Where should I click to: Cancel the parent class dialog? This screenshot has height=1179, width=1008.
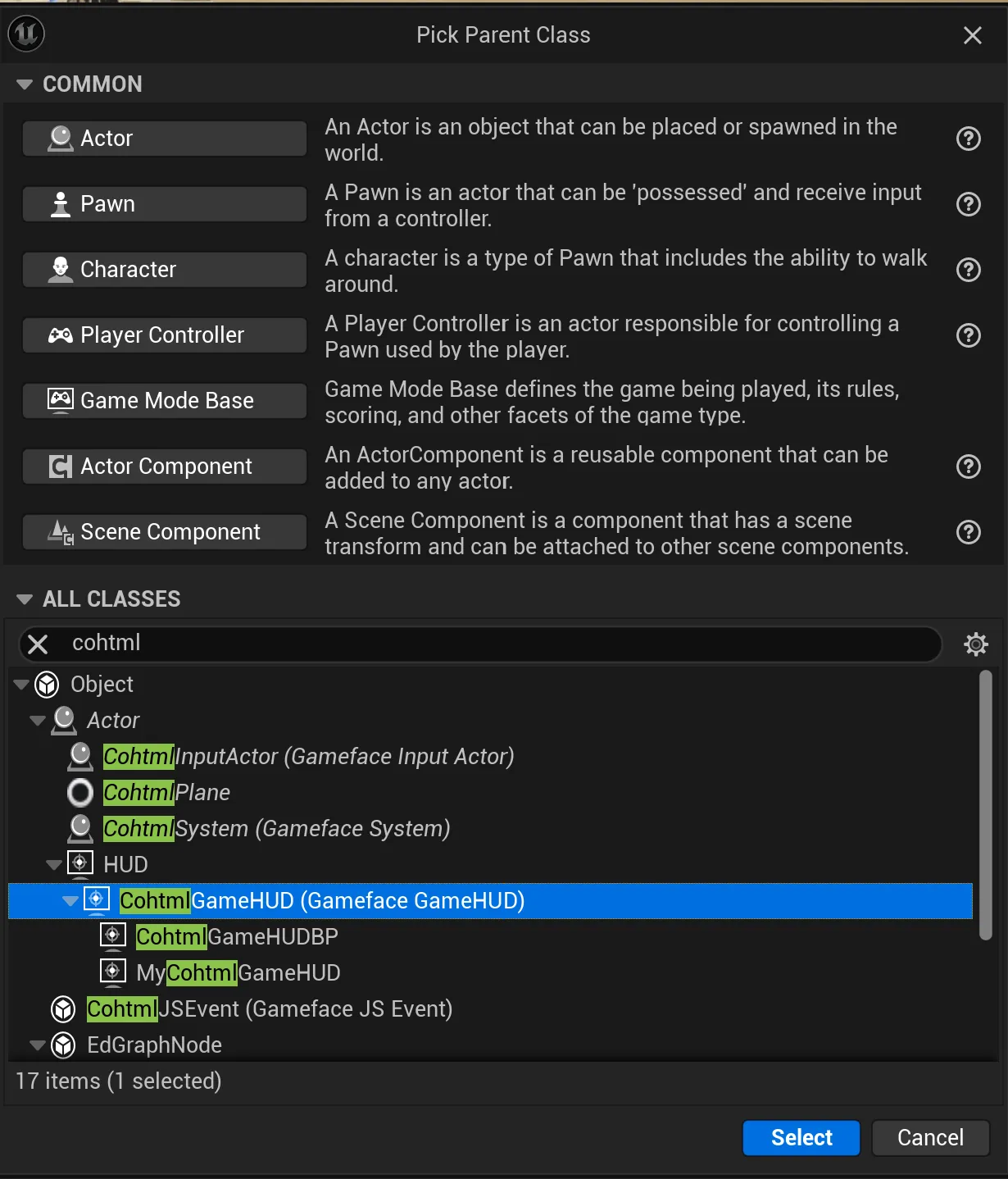click(930, 1137)
